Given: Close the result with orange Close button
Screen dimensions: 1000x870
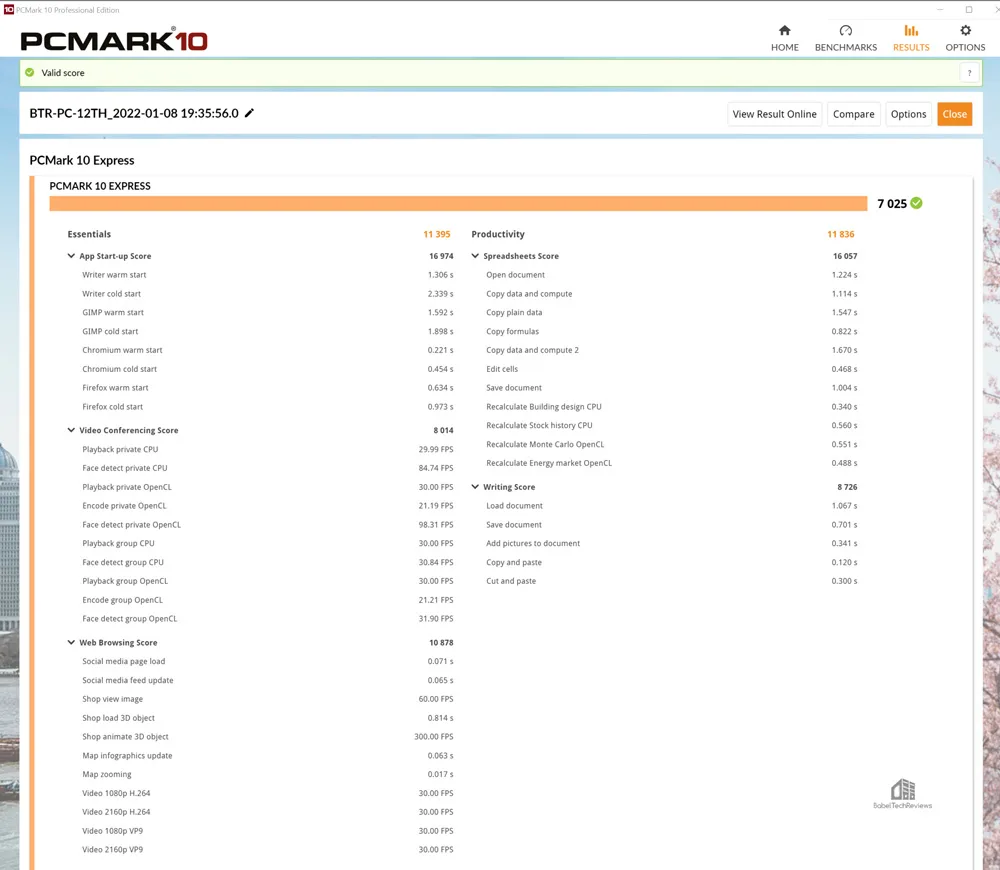Looking at the screenshot, I should pyautogui.click(x=954, y=114).
